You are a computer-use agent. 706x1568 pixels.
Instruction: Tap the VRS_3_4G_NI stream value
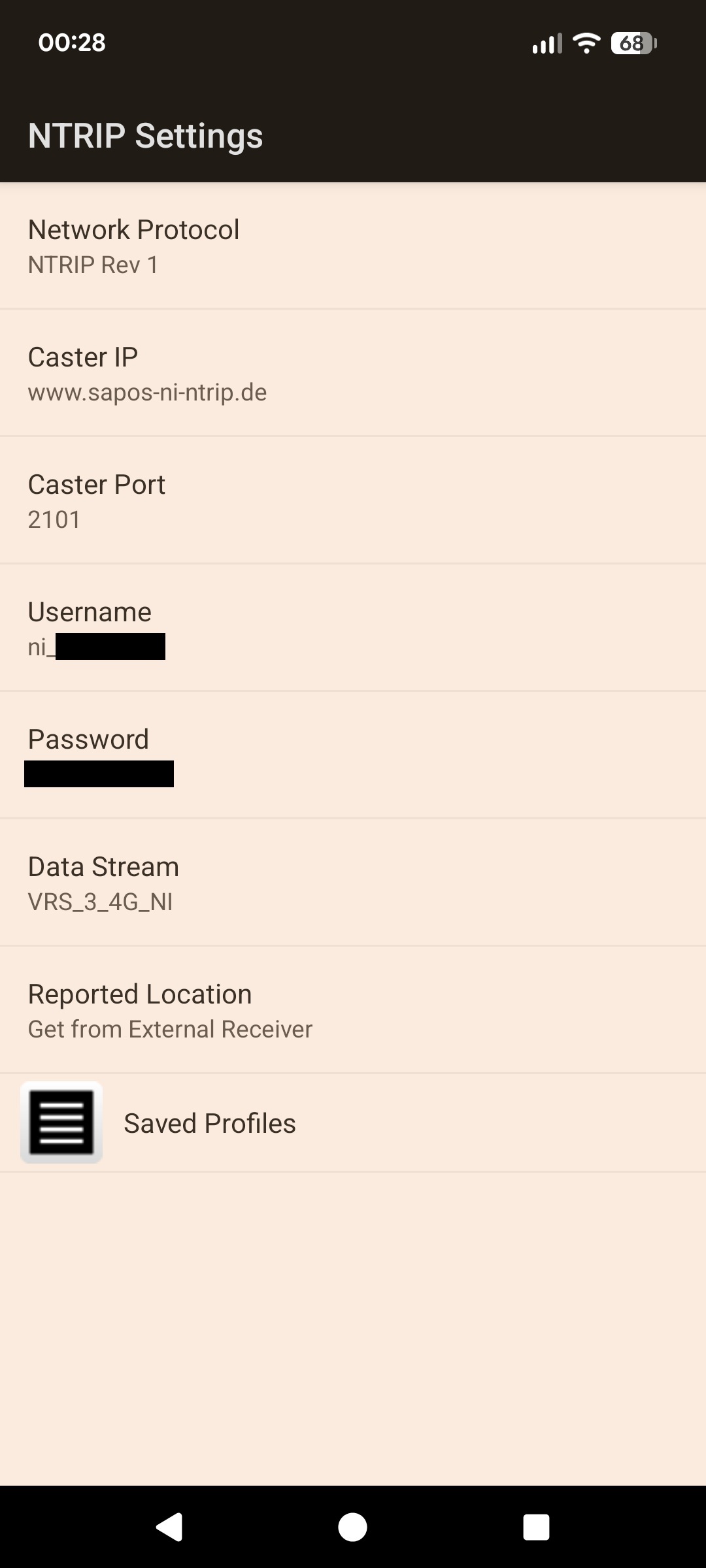[100, 902]
